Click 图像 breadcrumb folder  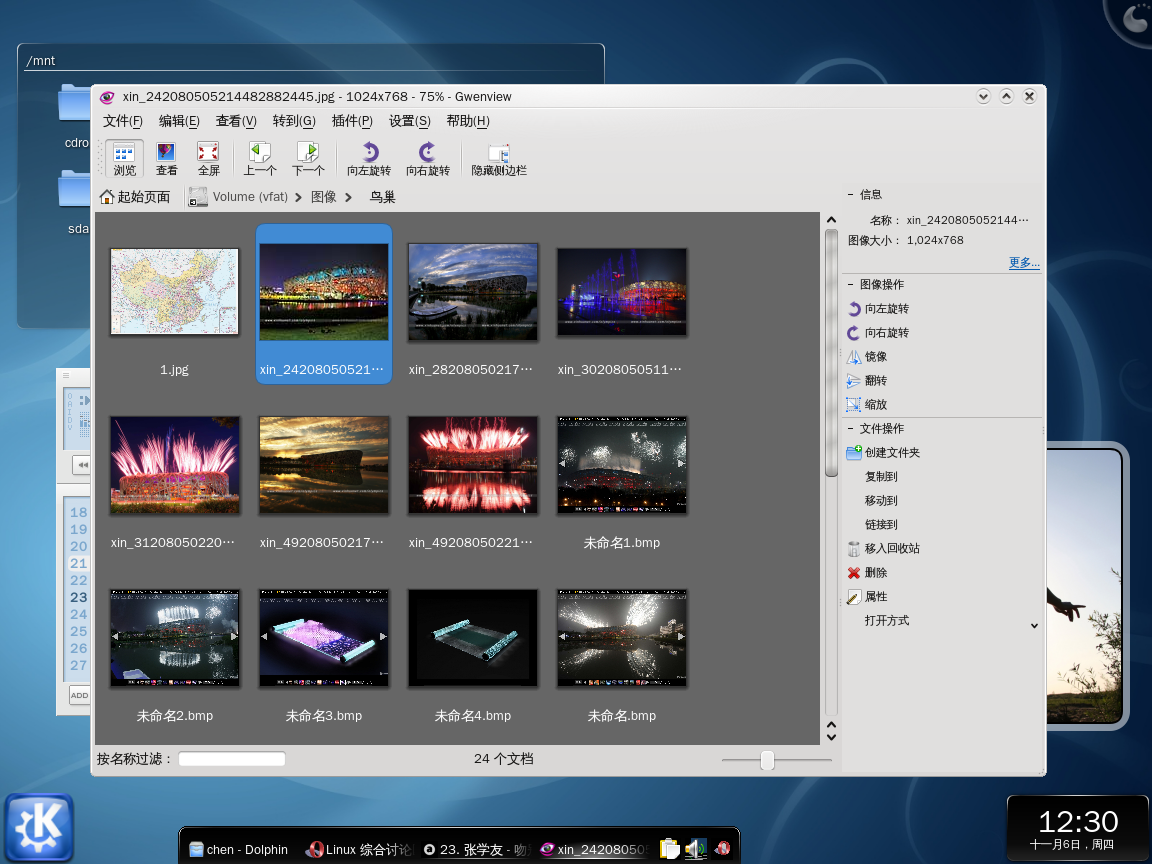[x=323, y=197]
